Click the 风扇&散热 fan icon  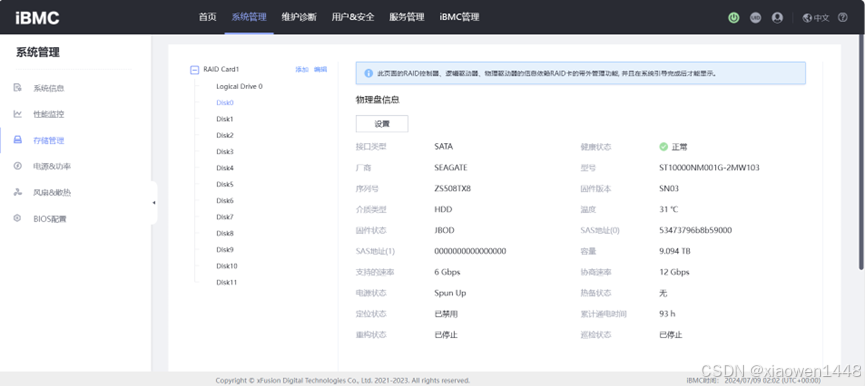tap(18, 192)
